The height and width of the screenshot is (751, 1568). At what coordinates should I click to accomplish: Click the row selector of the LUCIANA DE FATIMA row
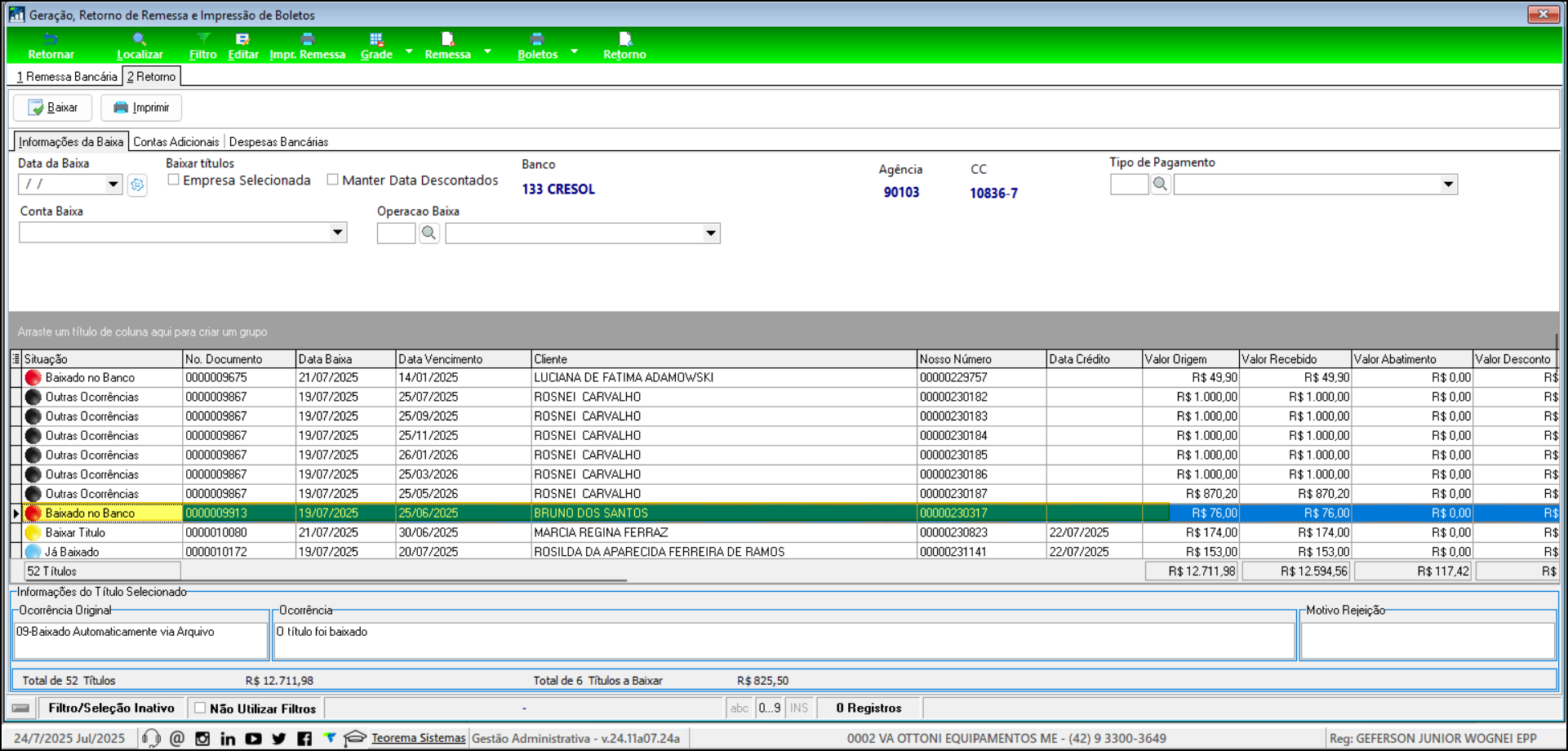pos(16,377)
